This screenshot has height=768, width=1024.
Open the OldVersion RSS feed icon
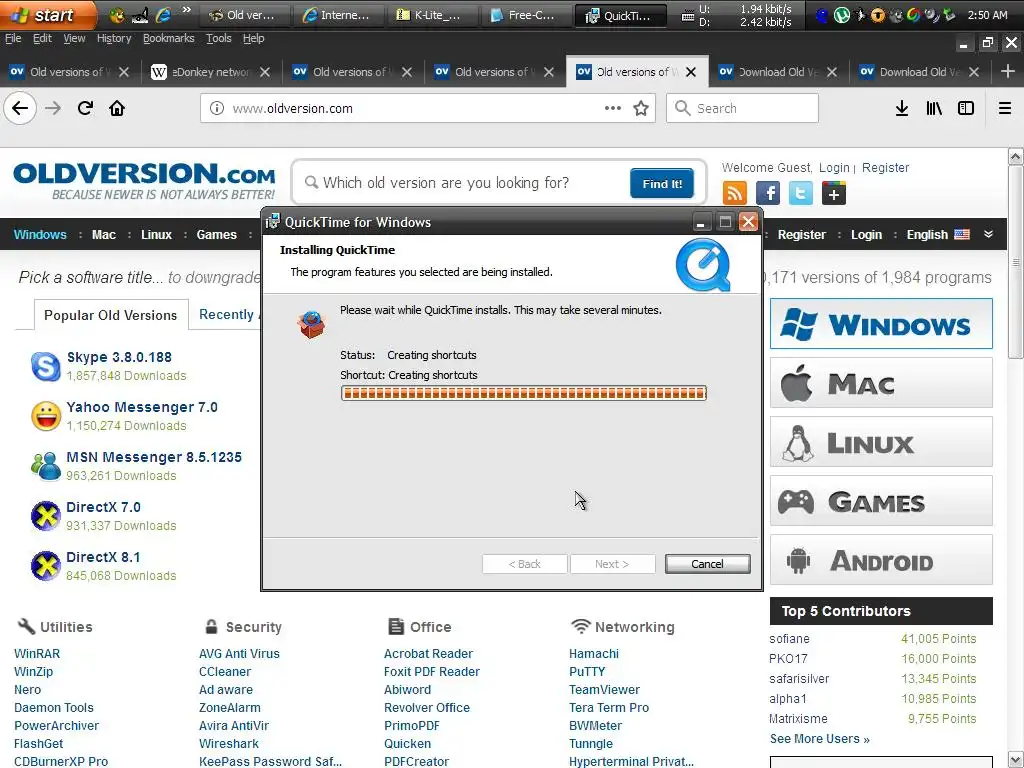[x=735, y=193]
